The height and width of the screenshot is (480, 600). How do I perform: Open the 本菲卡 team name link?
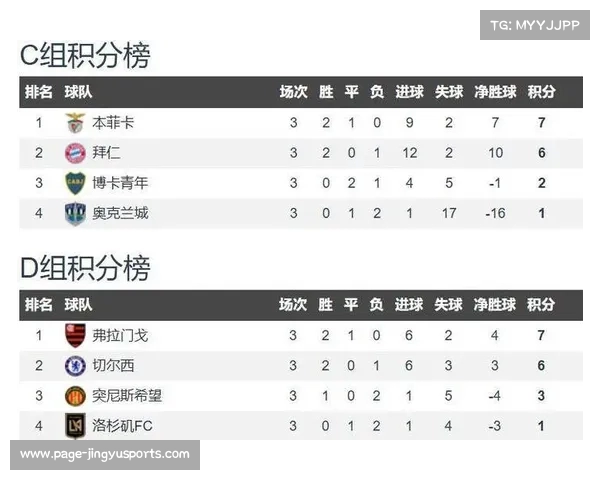(113, 123)
